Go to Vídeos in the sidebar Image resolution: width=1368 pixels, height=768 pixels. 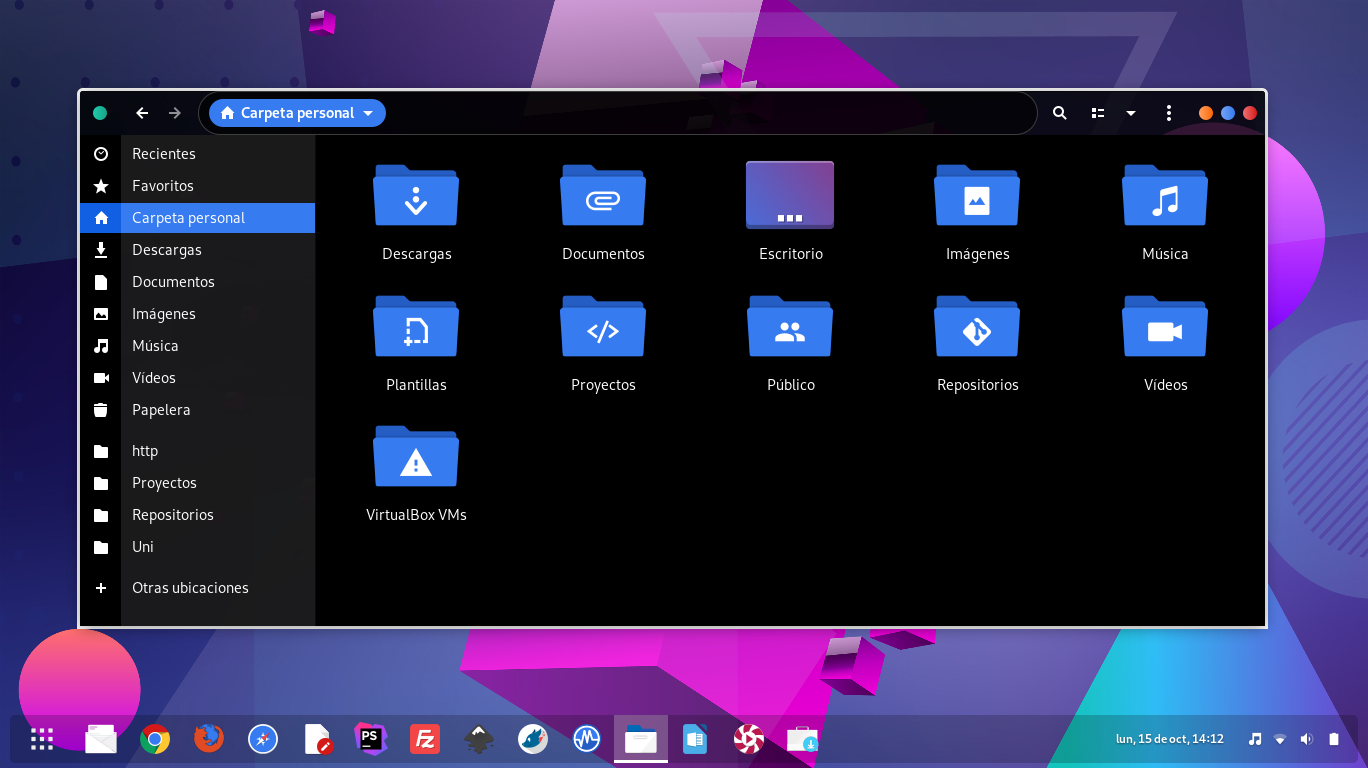point(197,378)
